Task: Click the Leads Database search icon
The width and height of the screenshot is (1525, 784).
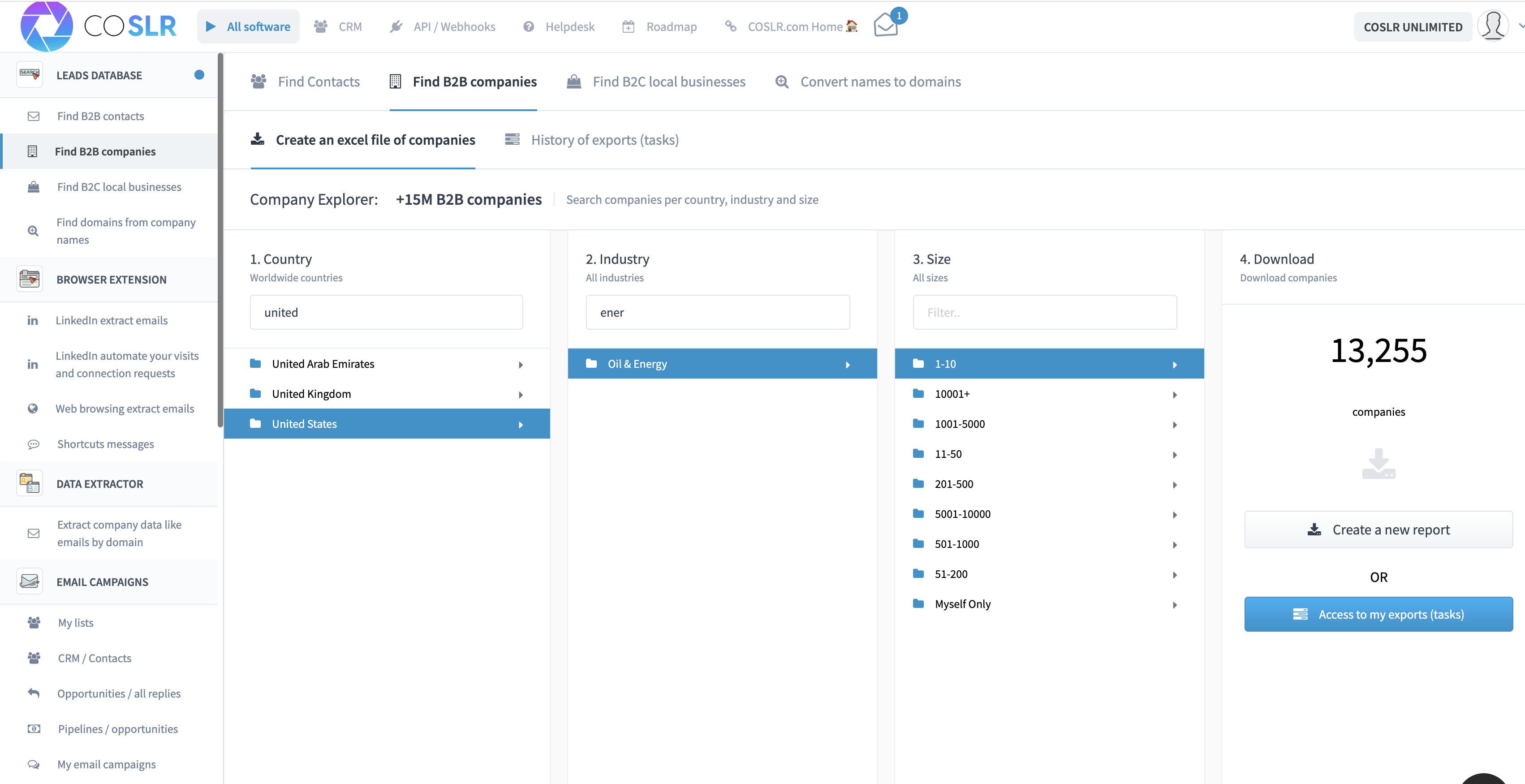Action: tap(30, 75)
